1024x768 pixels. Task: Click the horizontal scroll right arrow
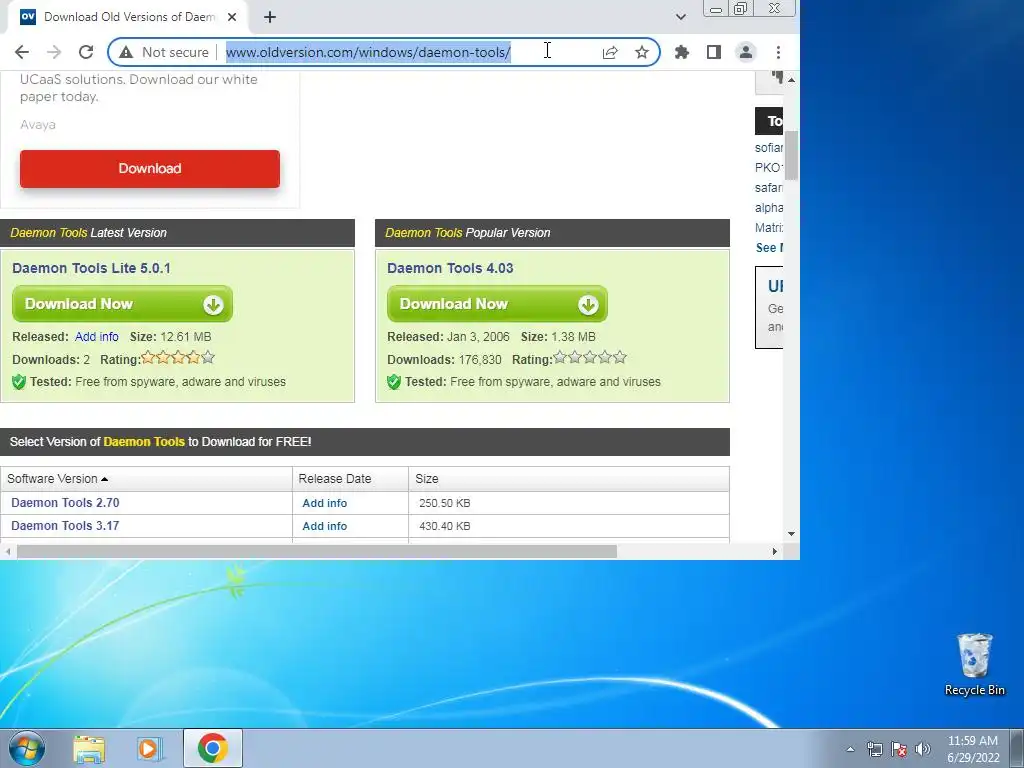[775, 552]
